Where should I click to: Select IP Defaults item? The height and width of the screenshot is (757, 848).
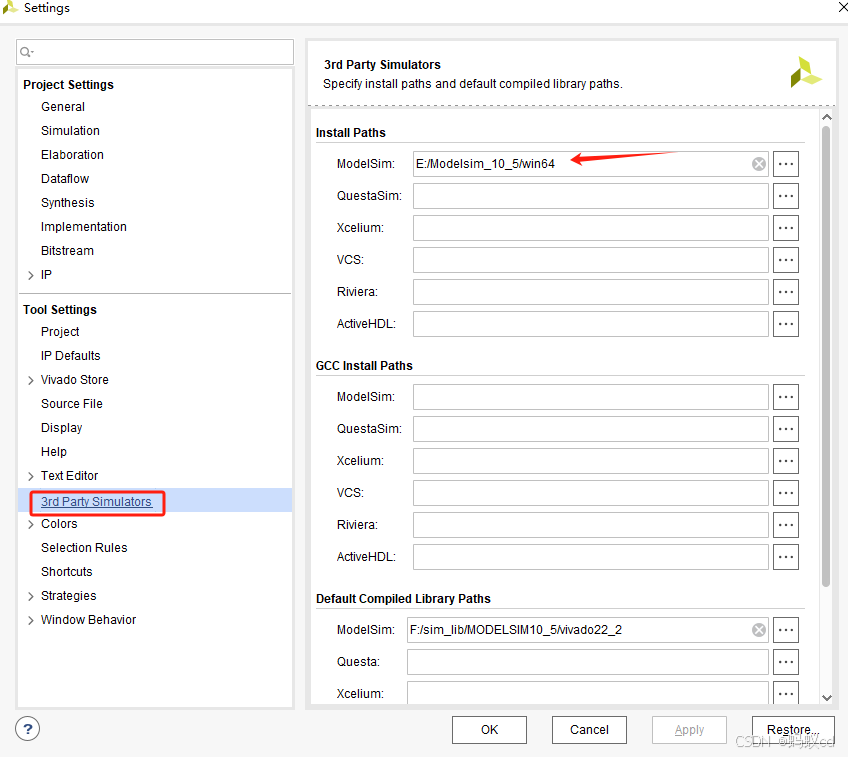coord(71,356)
